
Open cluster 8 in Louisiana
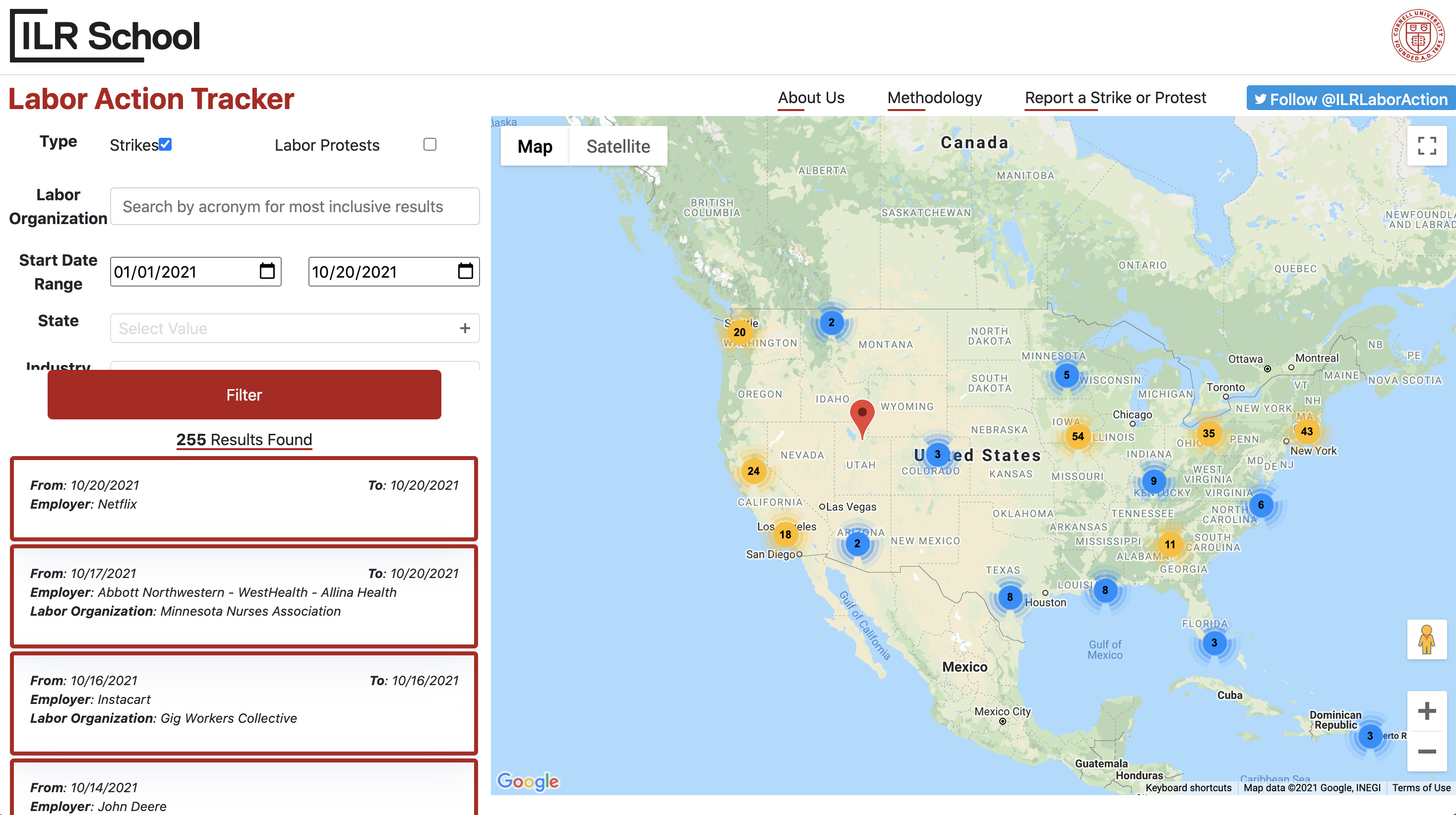[1104, 590]
